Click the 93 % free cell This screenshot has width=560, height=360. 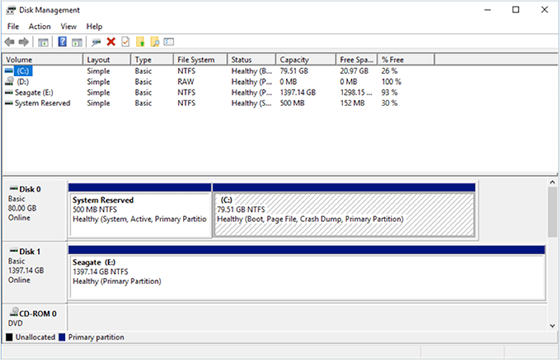(x=389, y=92)
